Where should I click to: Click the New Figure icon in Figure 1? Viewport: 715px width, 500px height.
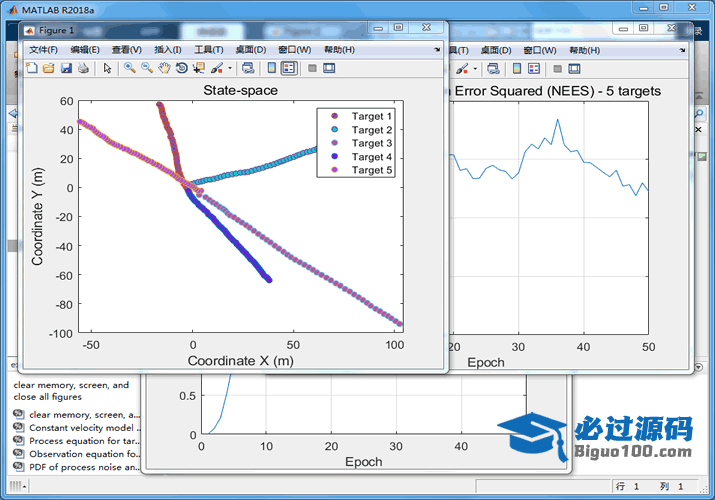tap(32, 68)
